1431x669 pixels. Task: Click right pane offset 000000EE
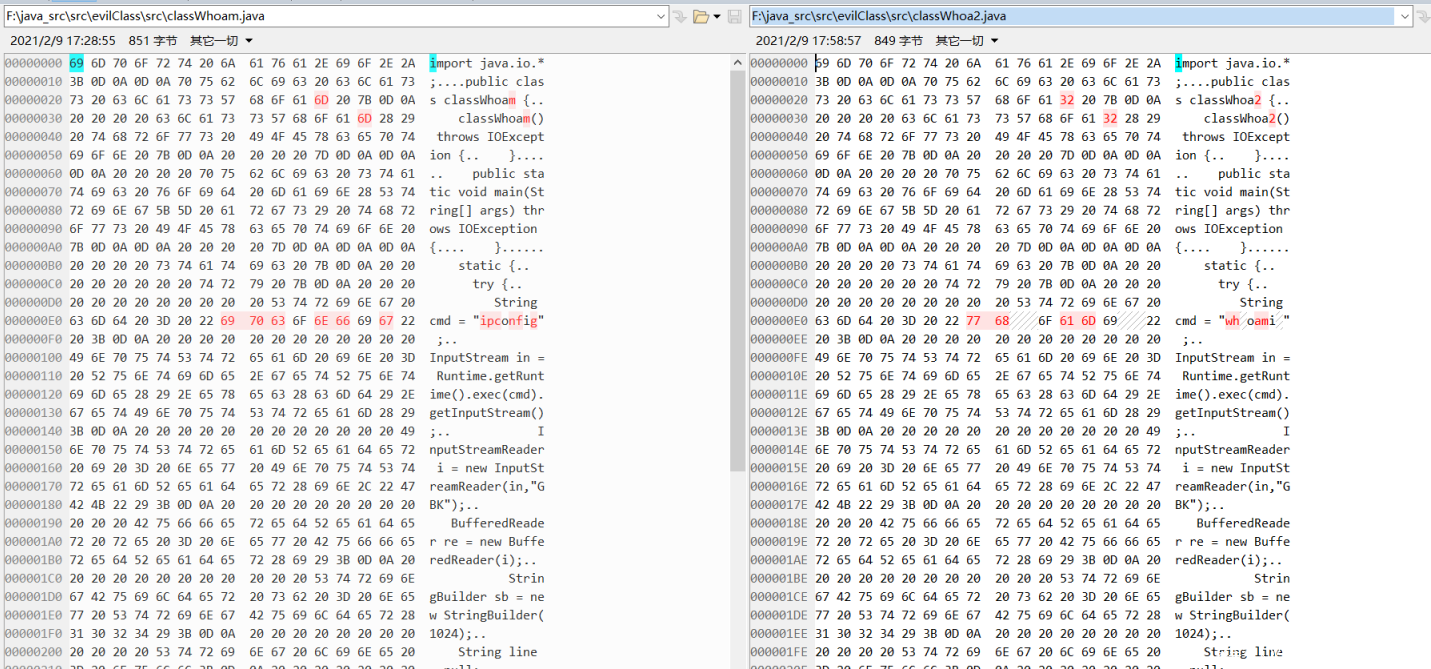tap(779, 339)
